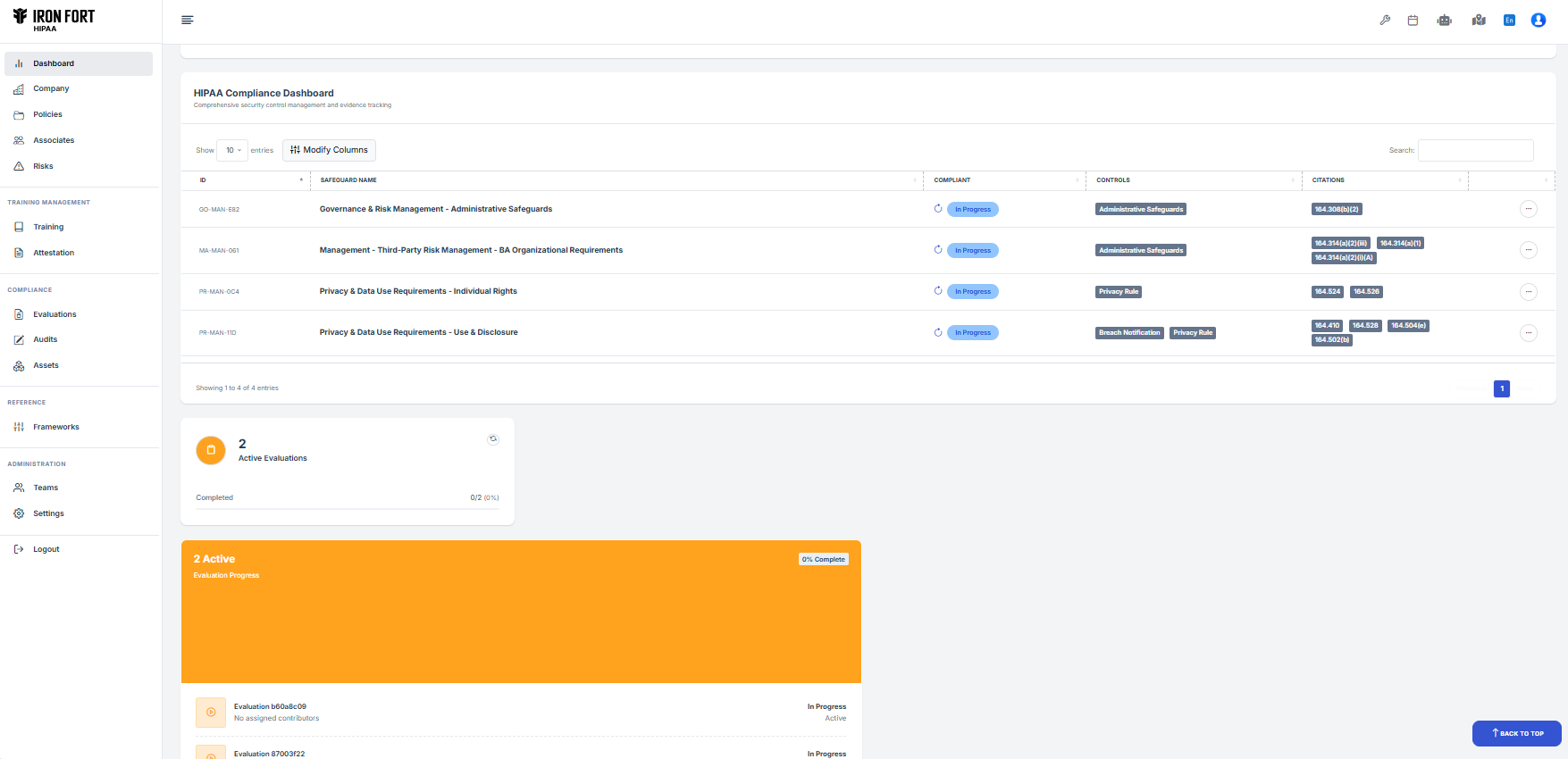This screenshot has width=1568, height=759.
Task: Open the calendar icon in top bar
Action: (1413, 20)
